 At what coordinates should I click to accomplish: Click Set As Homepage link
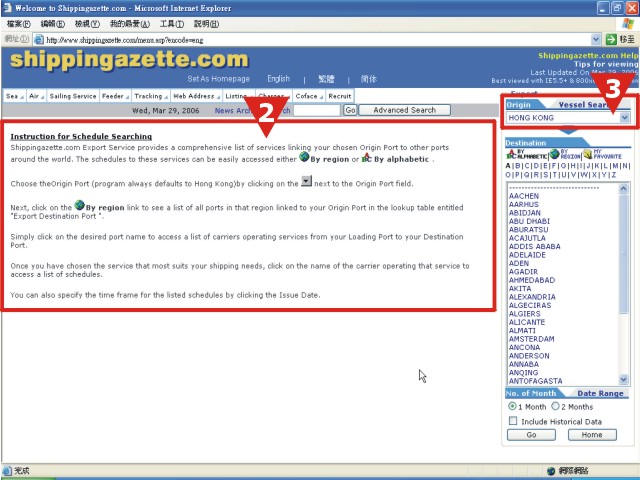coord(218,79)
